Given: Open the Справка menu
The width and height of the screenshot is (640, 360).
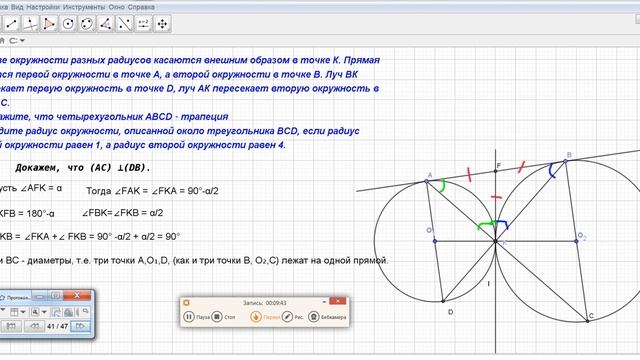Looking at the screenshot, I should click(x=141, y=7).
